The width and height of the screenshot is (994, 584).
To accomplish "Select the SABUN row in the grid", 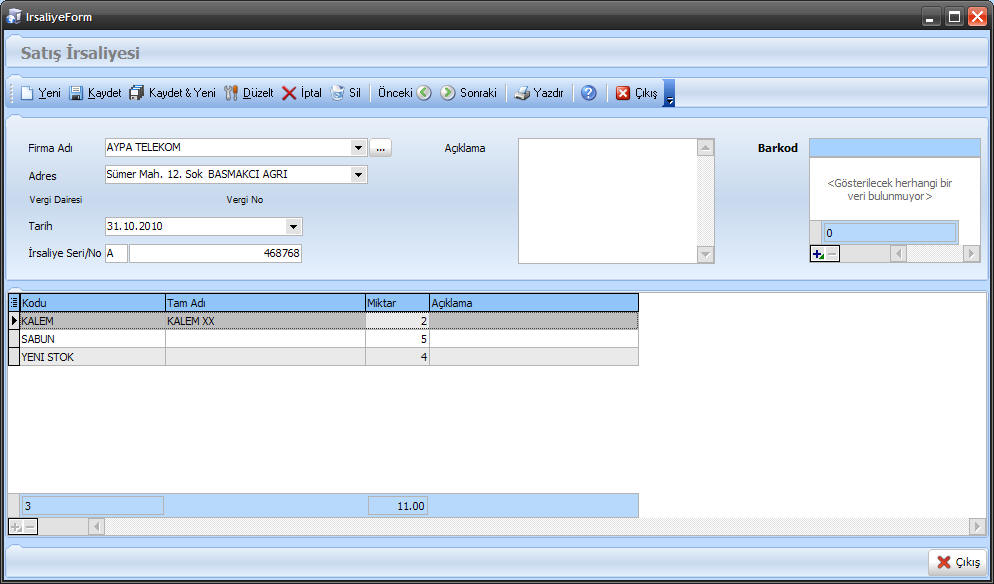I will (x=90, y=339).
